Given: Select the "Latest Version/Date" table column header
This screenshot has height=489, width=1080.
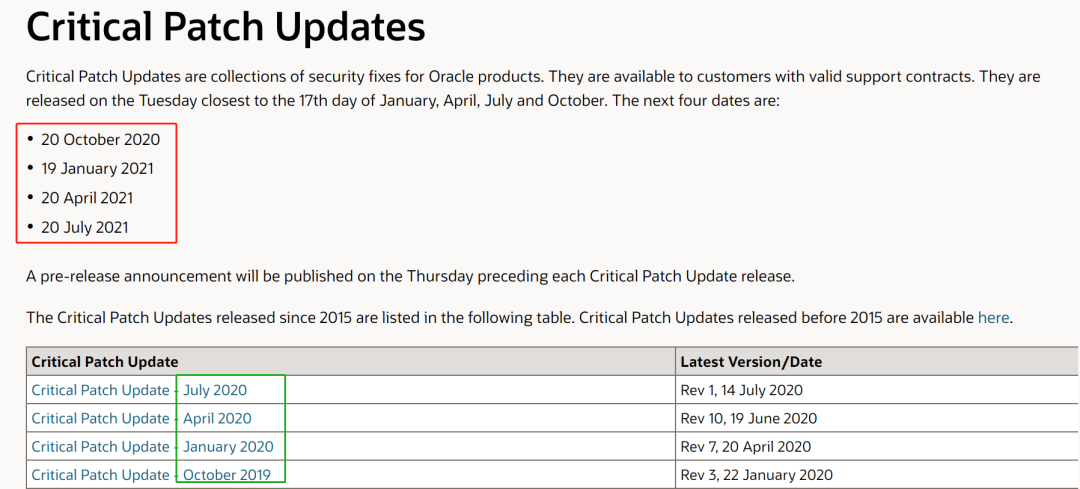Looking at the screenshot, I should (751, 362).
